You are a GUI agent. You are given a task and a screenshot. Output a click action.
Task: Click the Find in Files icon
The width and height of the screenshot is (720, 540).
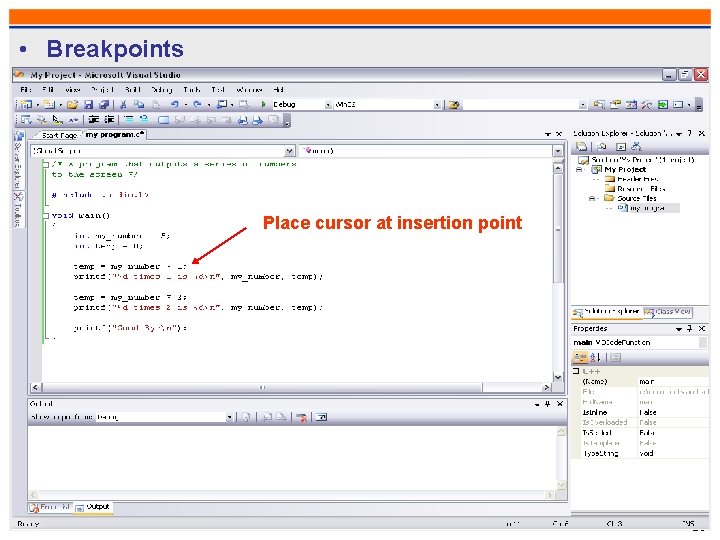click(x=454, y=105)
